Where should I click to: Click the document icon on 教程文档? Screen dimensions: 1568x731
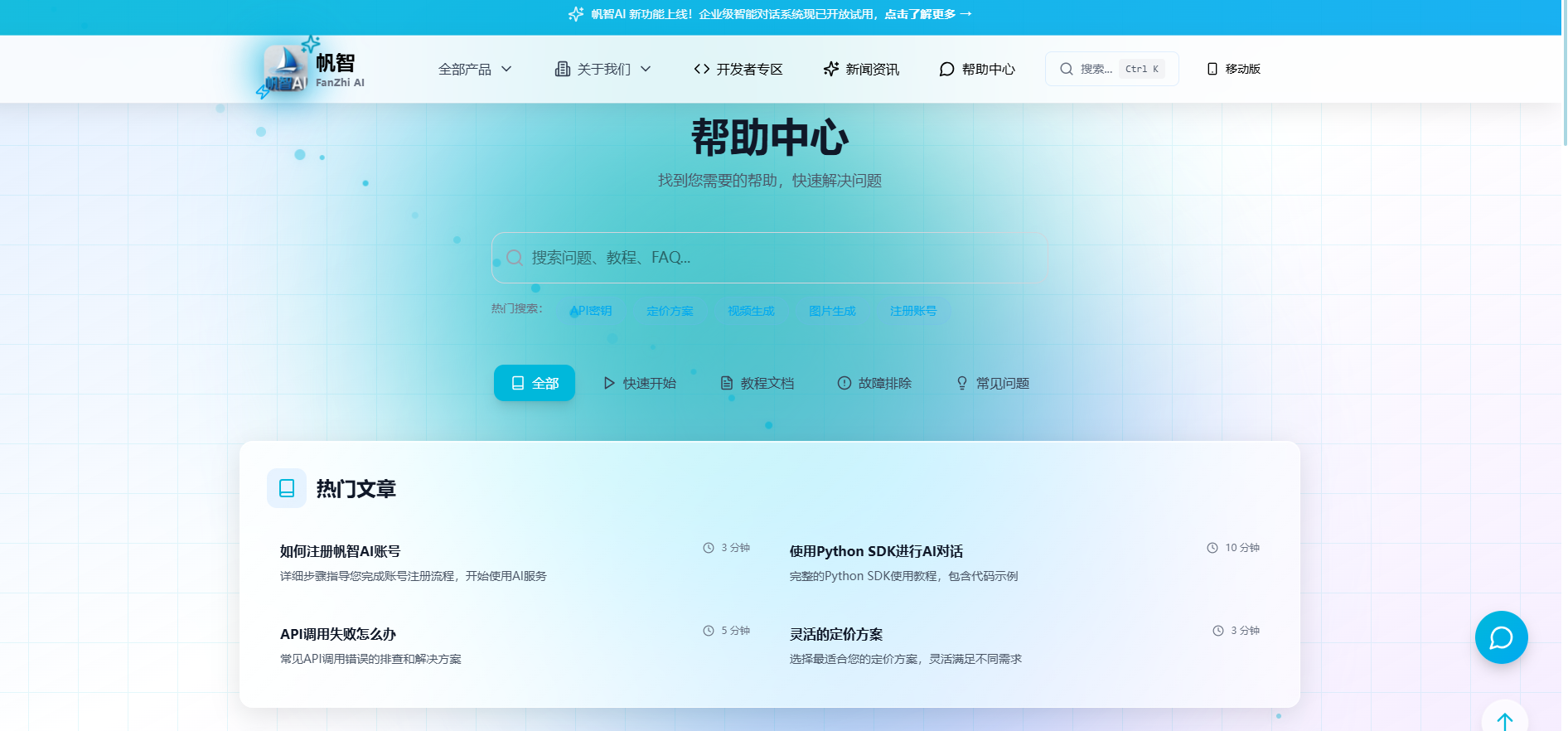point(727,383)
